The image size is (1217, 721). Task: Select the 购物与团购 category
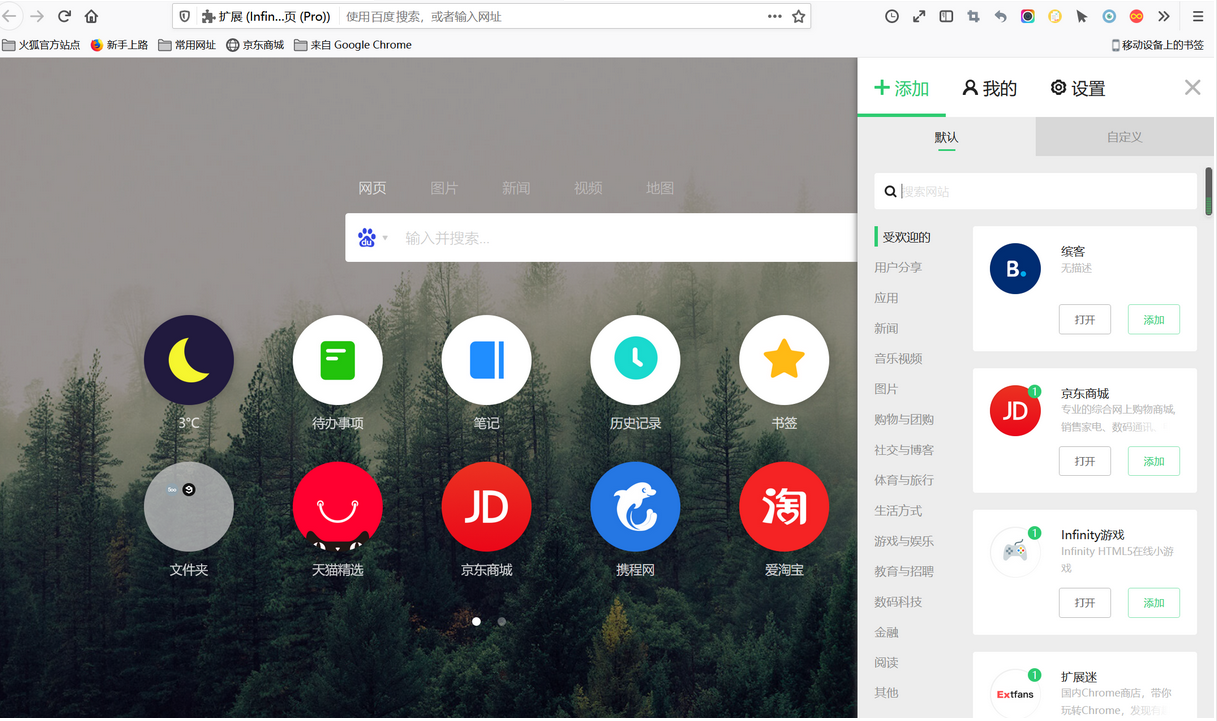point(904,419)
